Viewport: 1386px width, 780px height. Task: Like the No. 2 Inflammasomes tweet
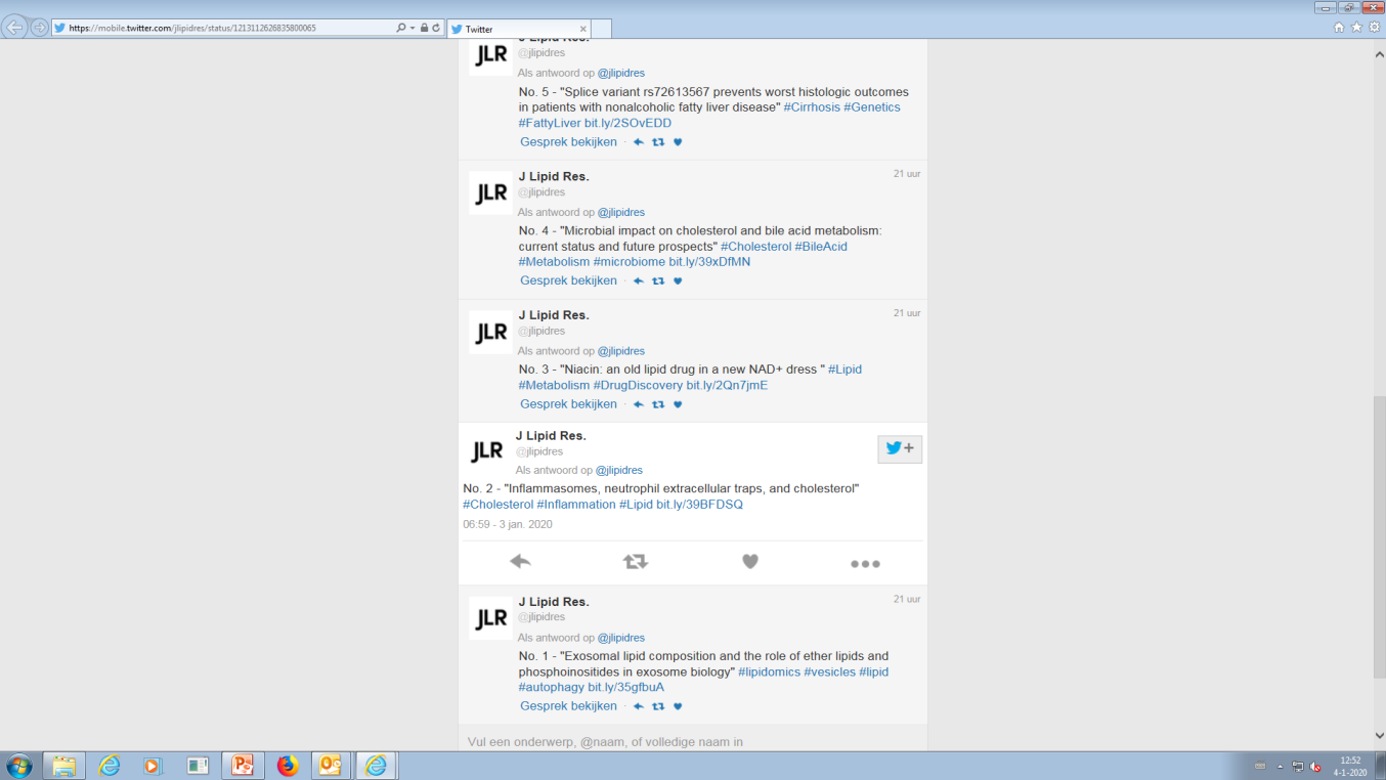tap(750, 562)
